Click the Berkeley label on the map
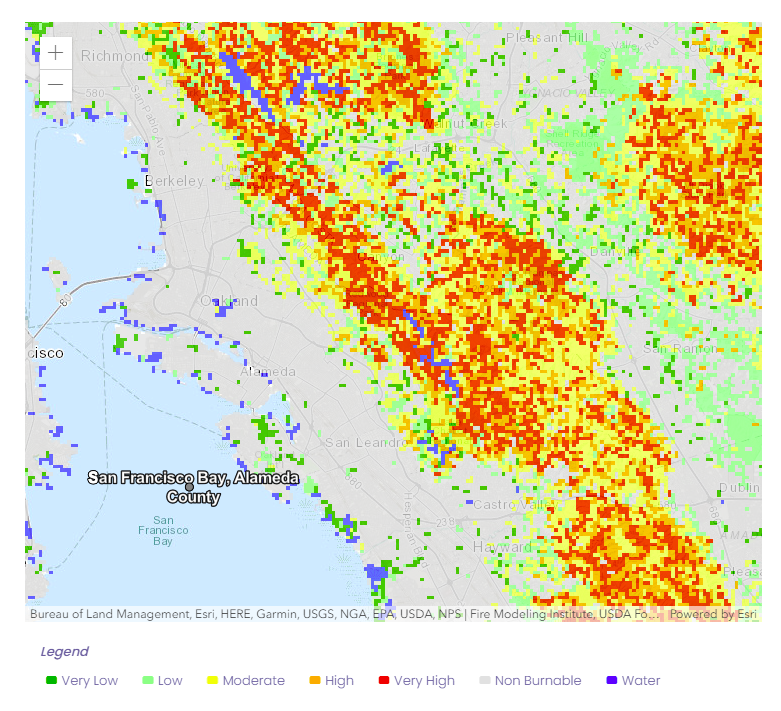Viewport: 781px width, 711px height. click(174, 181)
